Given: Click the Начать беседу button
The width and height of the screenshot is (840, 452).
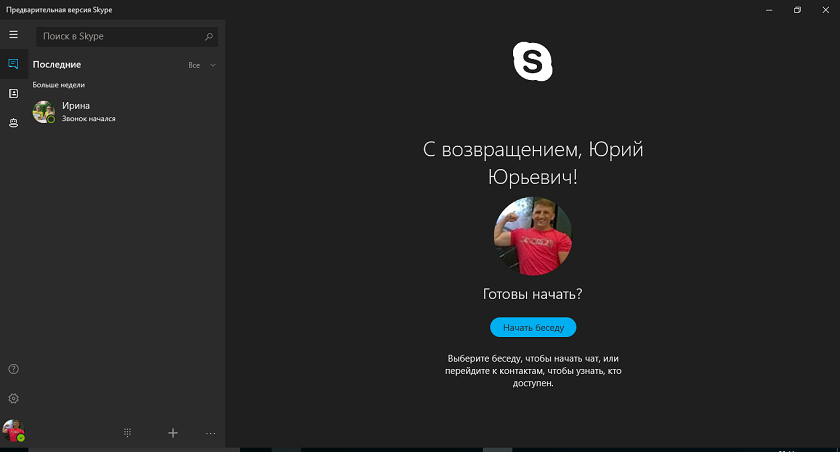Looking at the screenshot, I should tap(533, 327).
